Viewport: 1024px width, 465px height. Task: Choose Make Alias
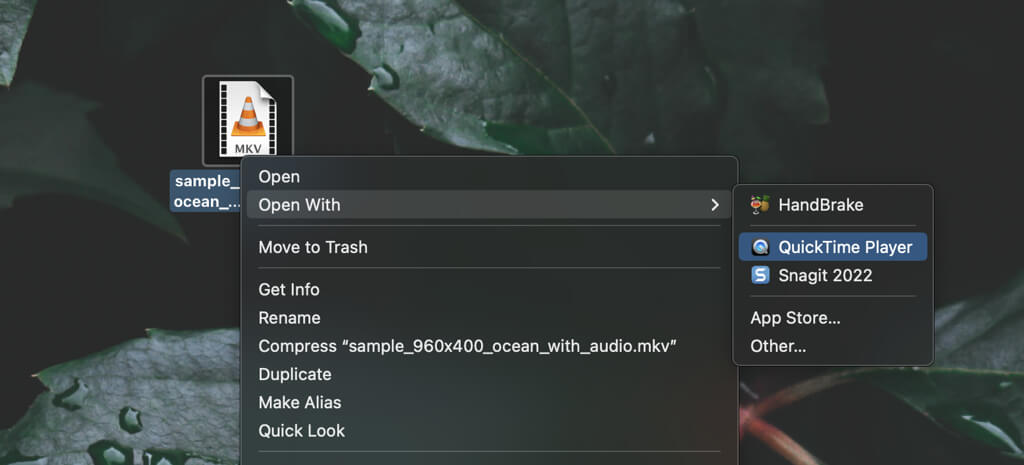click(489, 402)
